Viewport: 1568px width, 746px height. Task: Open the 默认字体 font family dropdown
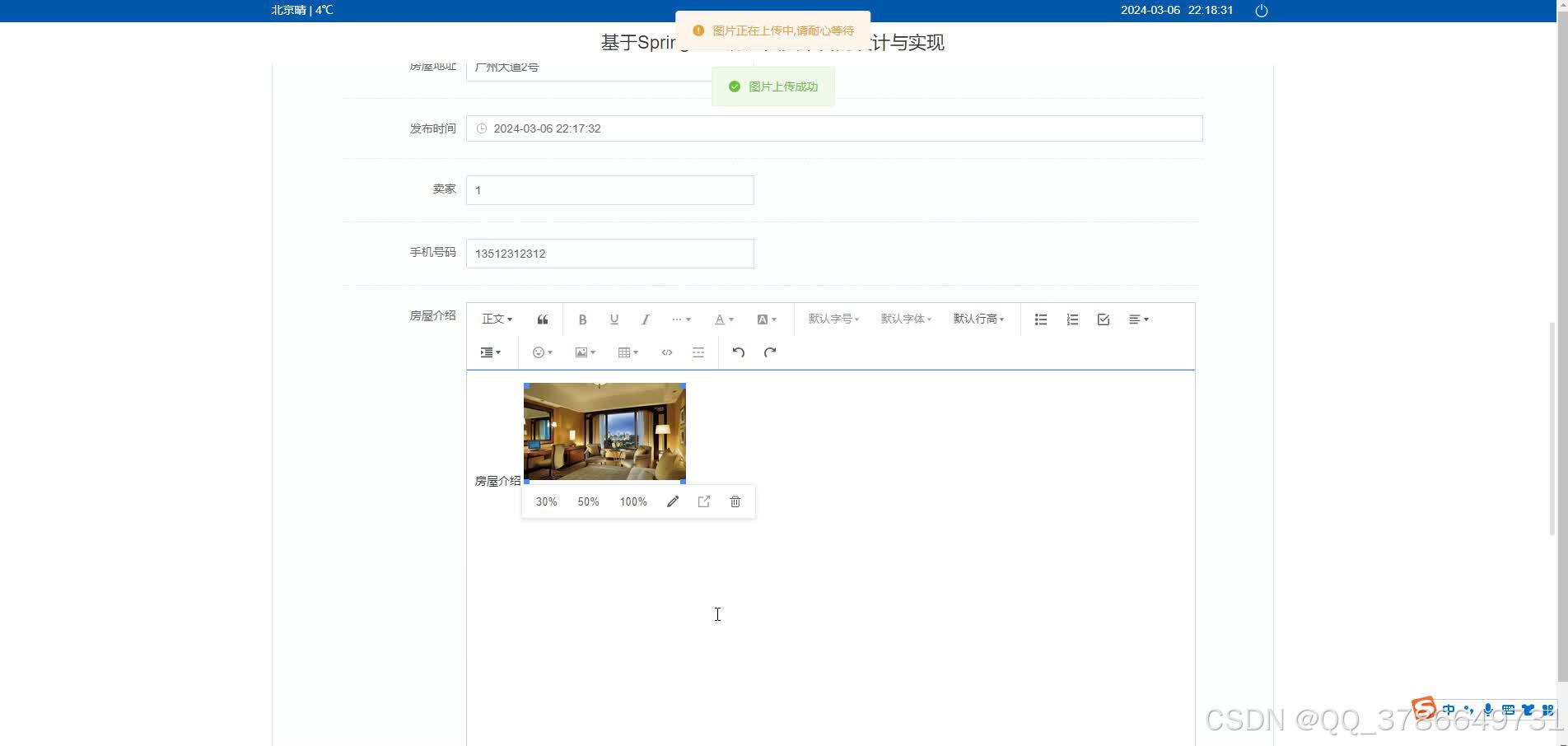coord(906,319)
